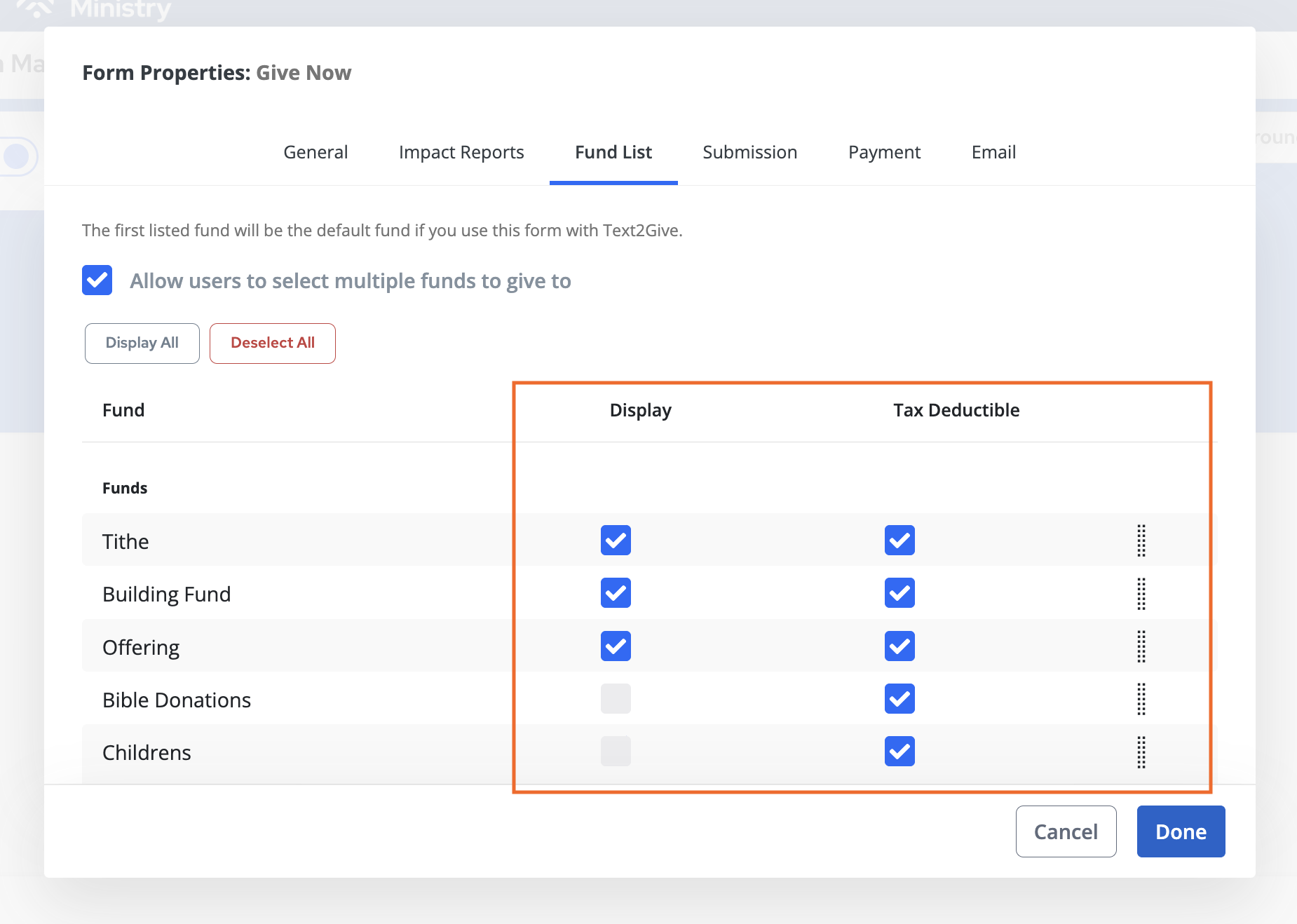Open the Impact Reports tab
Image resolution: width=1297 pixels, height=924 pixels.
click(461, 152)
